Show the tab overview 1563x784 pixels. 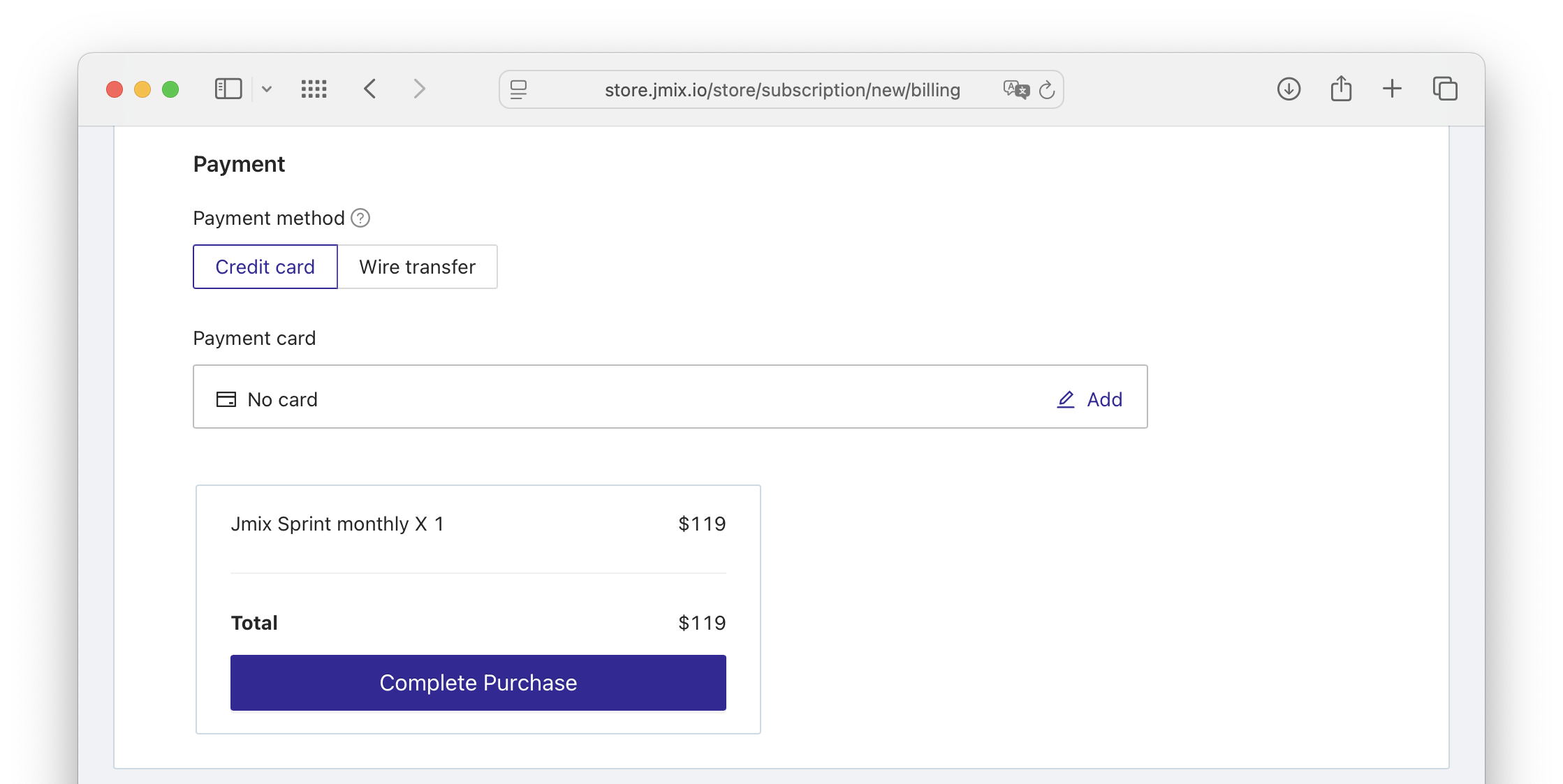(x=1445, y=89)
